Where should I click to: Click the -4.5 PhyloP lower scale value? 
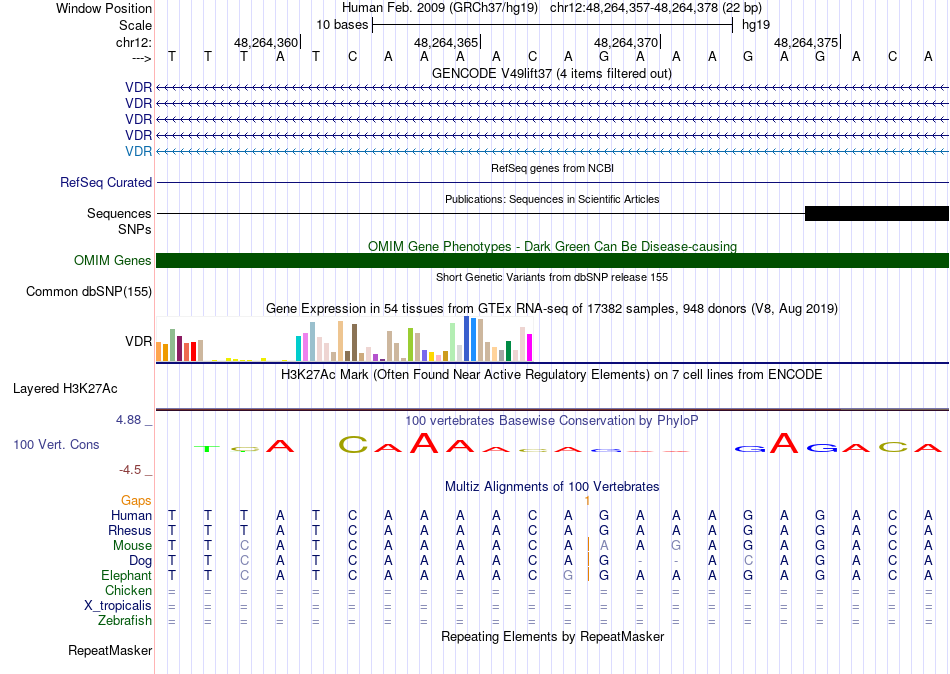point(130,470)
